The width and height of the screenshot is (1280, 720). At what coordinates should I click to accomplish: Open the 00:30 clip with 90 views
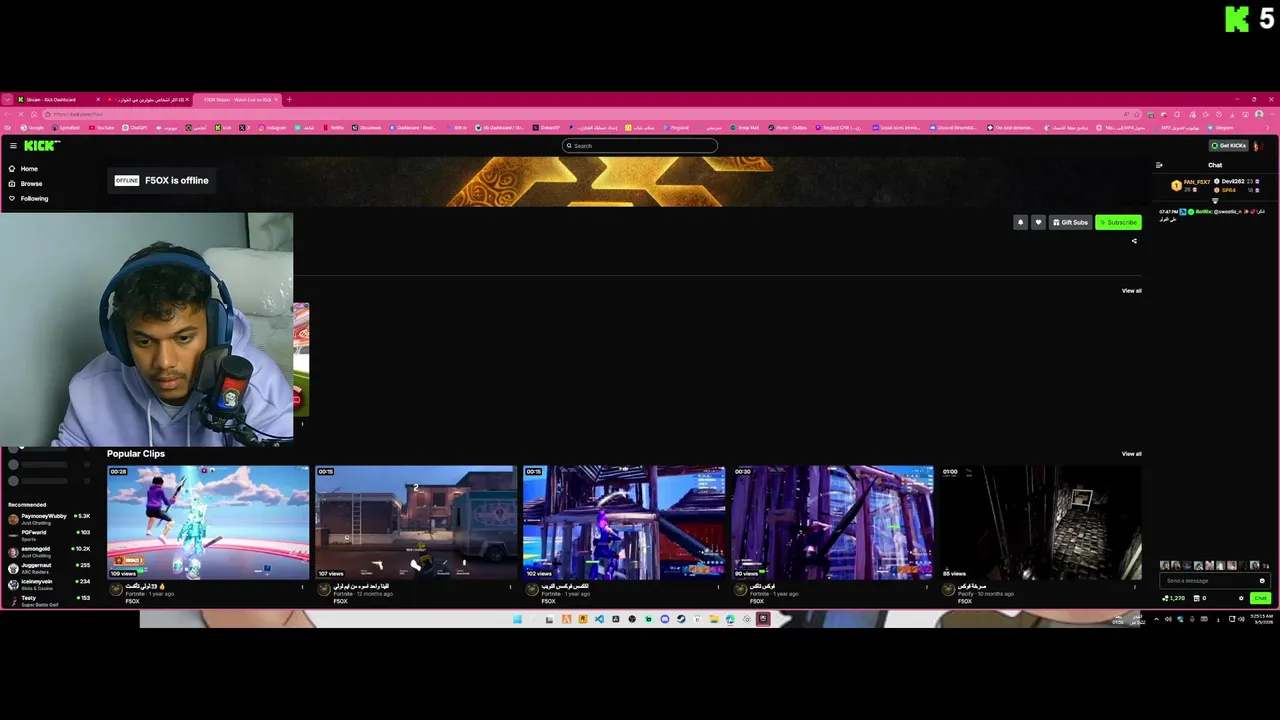832,522
